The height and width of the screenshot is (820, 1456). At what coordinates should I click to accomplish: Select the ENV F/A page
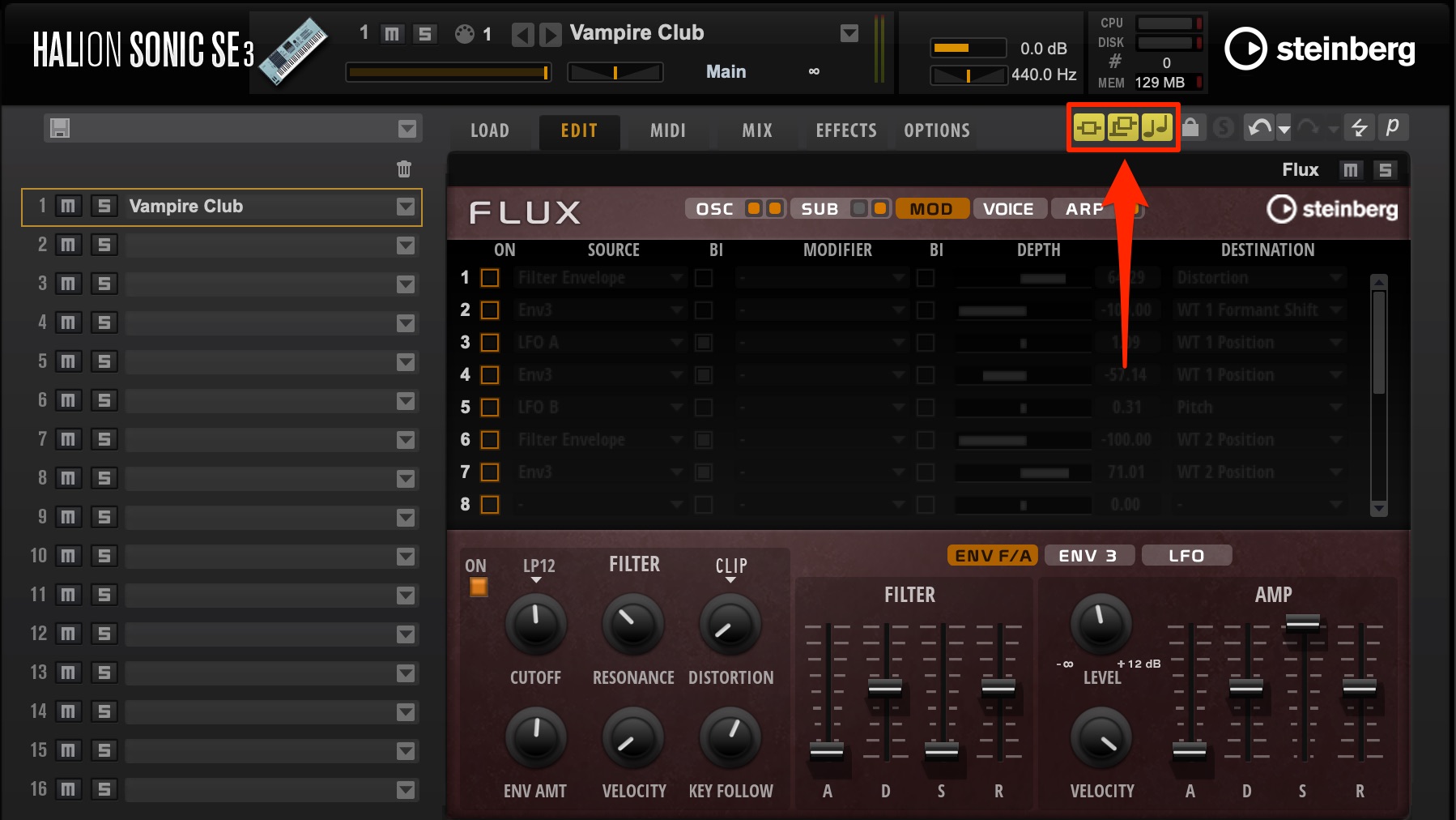[x=993, y=555]
